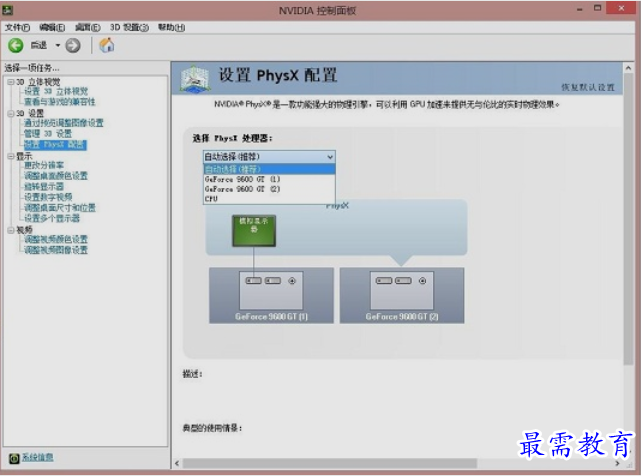Viewport: 641px width, 476px height.
Task: Open the 桌面(E) menu
Action: [x=87, y=27]
